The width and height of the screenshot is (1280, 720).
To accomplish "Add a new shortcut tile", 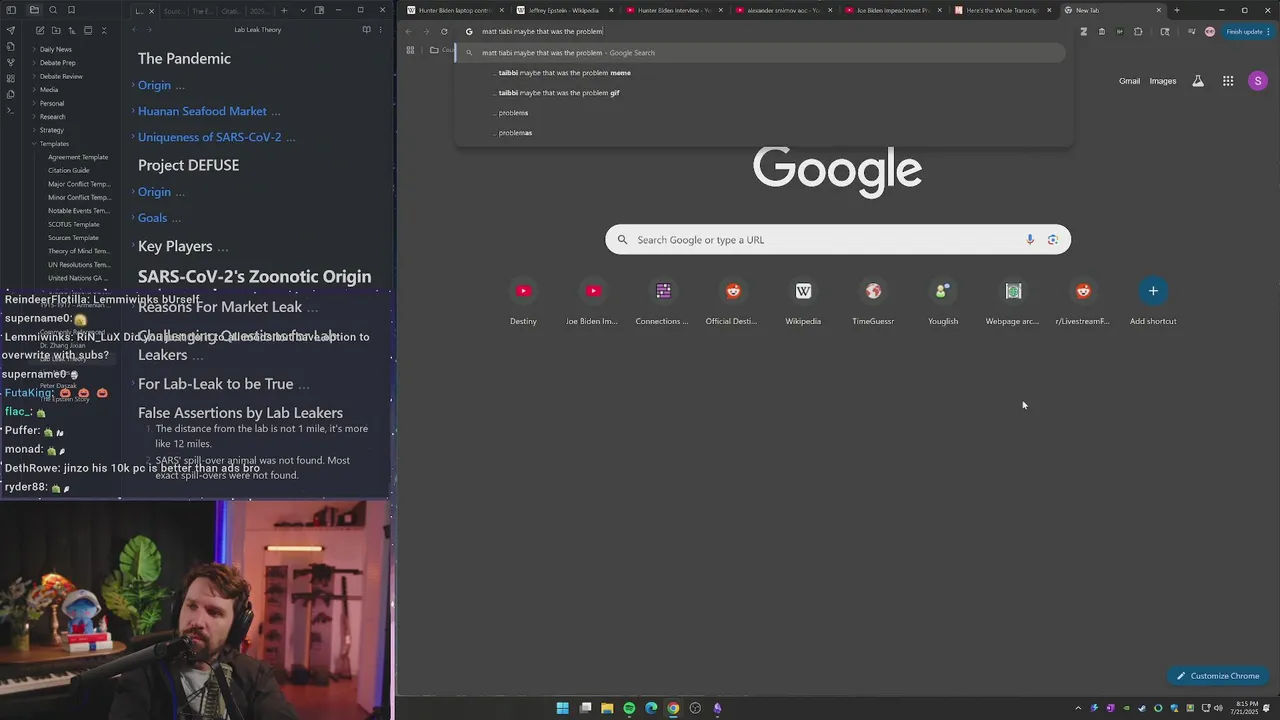I will click(1153, 301).
